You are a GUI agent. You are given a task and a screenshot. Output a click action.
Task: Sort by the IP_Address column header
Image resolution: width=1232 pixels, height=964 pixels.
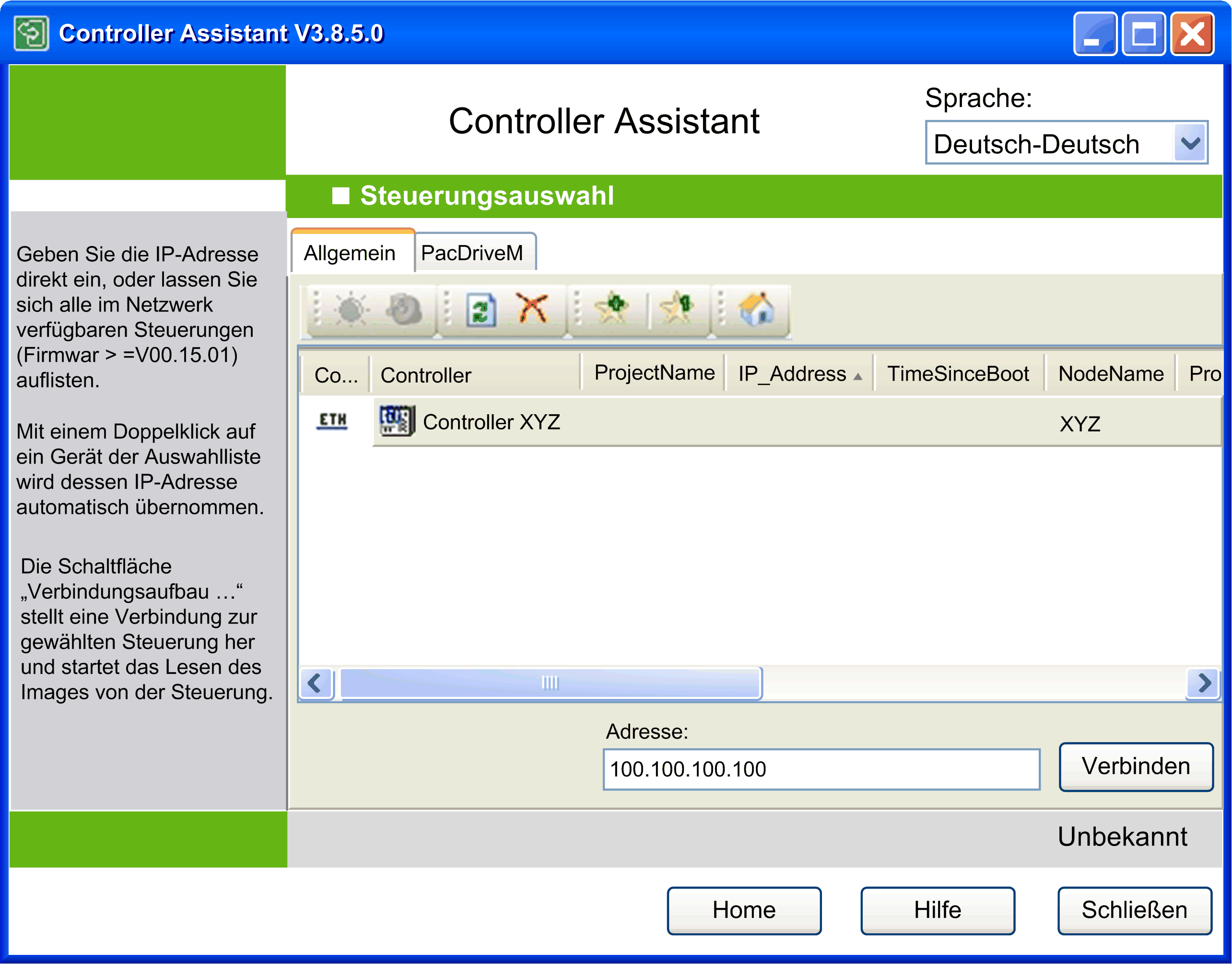799,373
